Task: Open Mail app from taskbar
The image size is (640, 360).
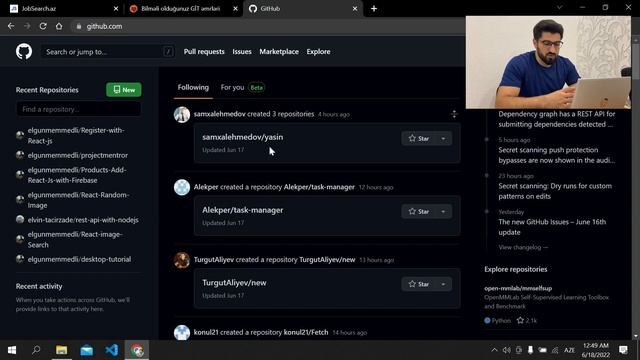Action: [x=87, y=350]
